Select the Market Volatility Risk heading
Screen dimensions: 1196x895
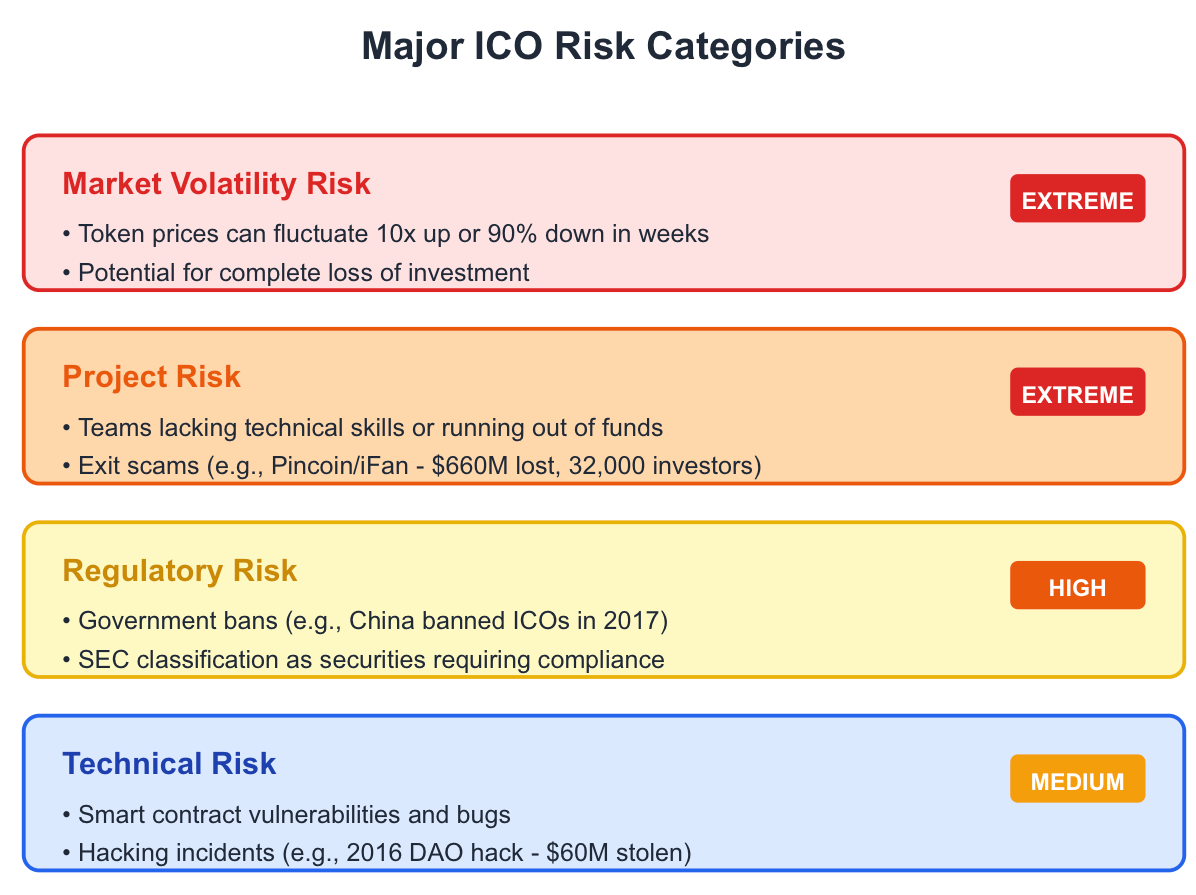pos(216,184)
